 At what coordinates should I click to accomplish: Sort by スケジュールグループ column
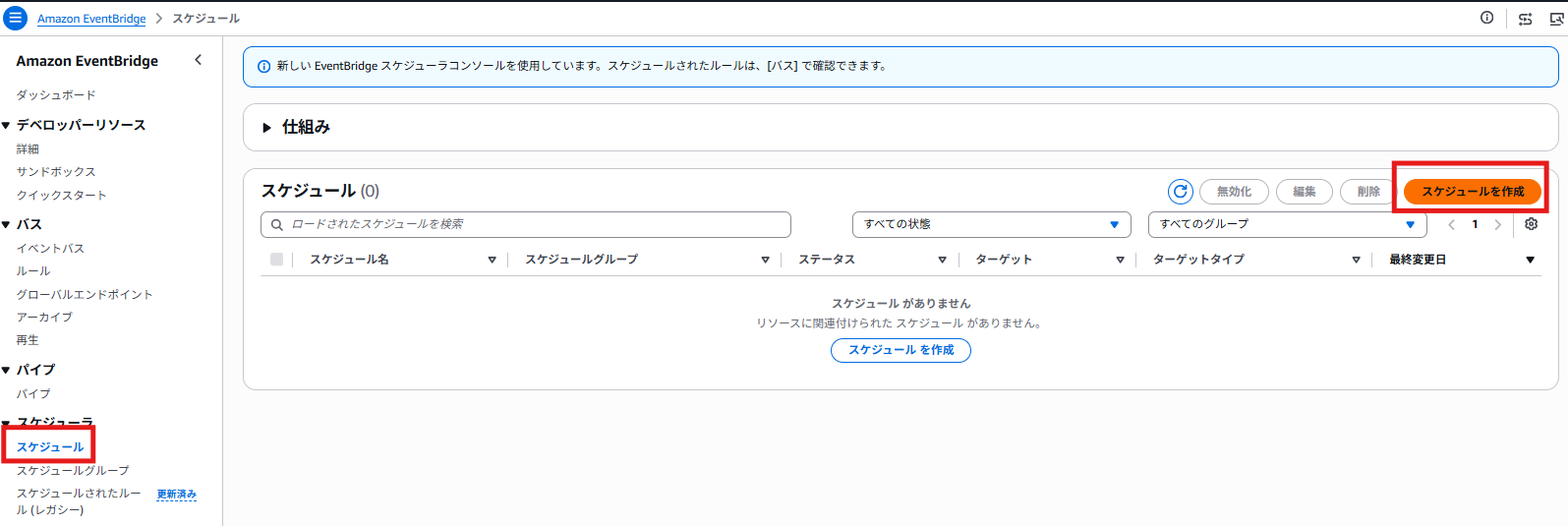(765, 260)
